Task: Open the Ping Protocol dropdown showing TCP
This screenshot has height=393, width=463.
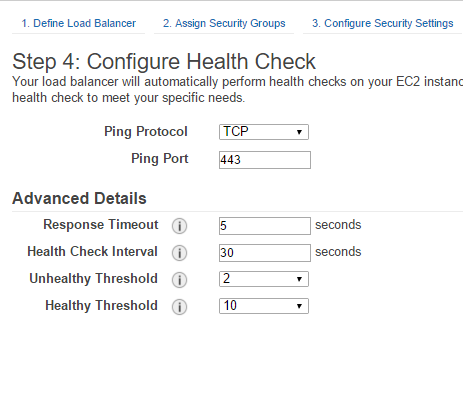Action: [x=264, y=132]
